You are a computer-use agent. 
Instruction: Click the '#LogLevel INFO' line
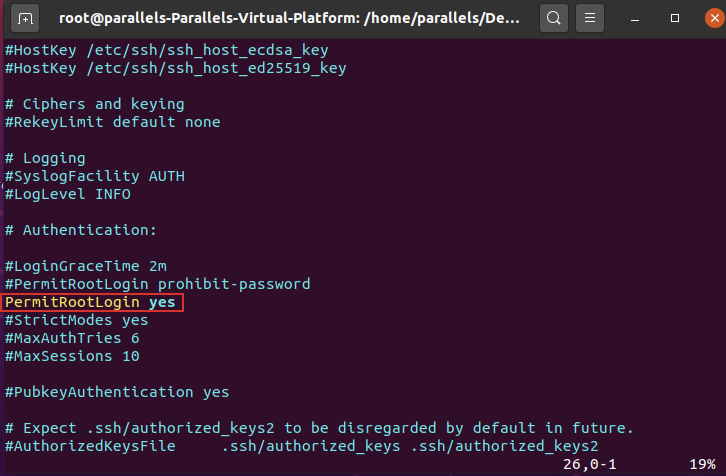67,194
